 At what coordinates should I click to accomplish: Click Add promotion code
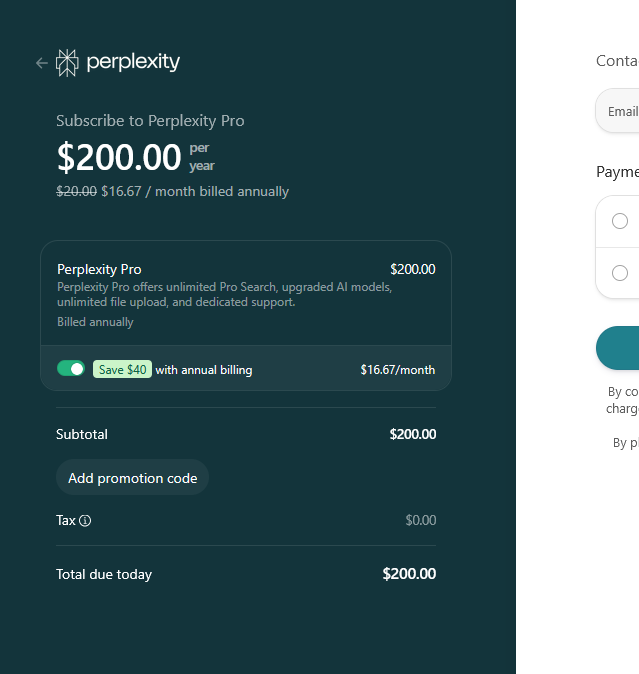click(x=132, y=478)
